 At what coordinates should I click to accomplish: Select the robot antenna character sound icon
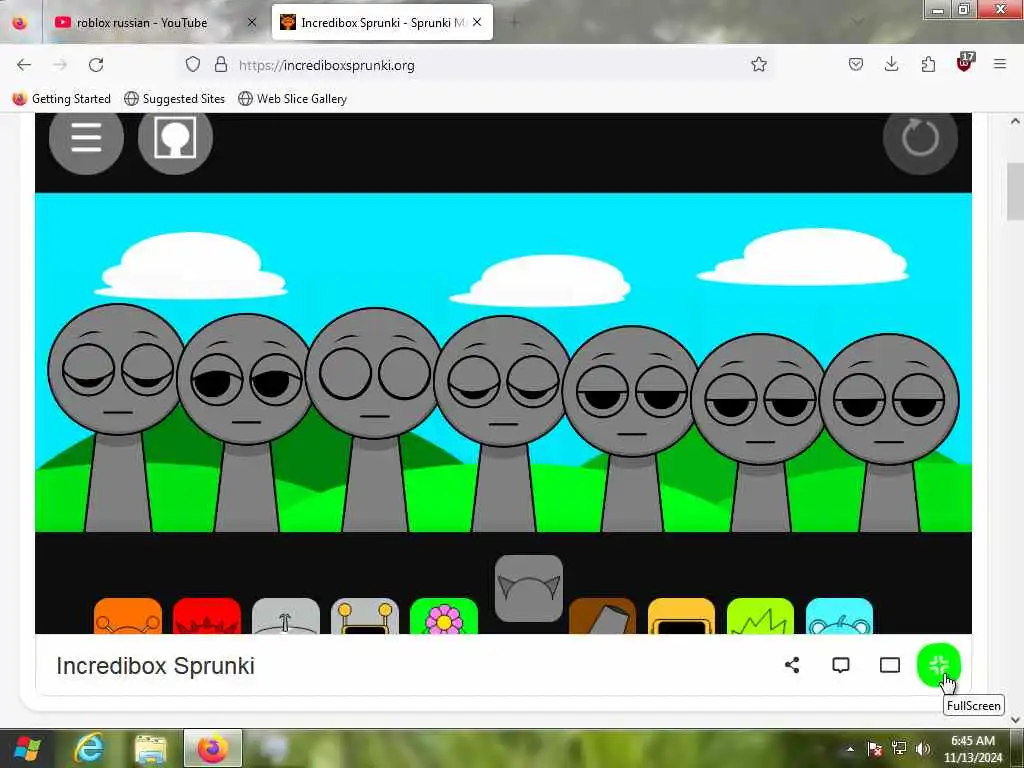pos(365,616)
